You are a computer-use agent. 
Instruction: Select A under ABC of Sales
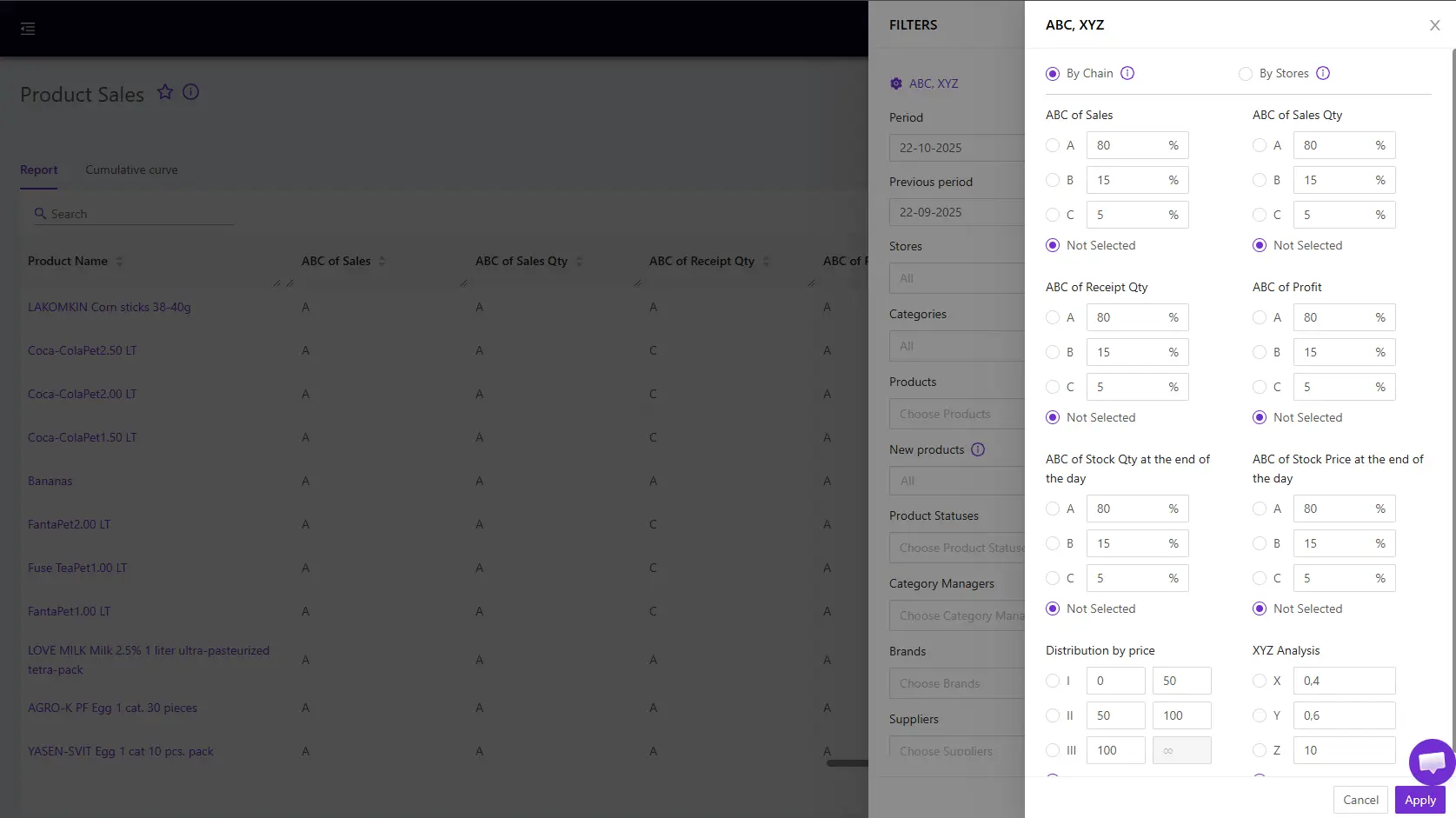coord(1053,145)
